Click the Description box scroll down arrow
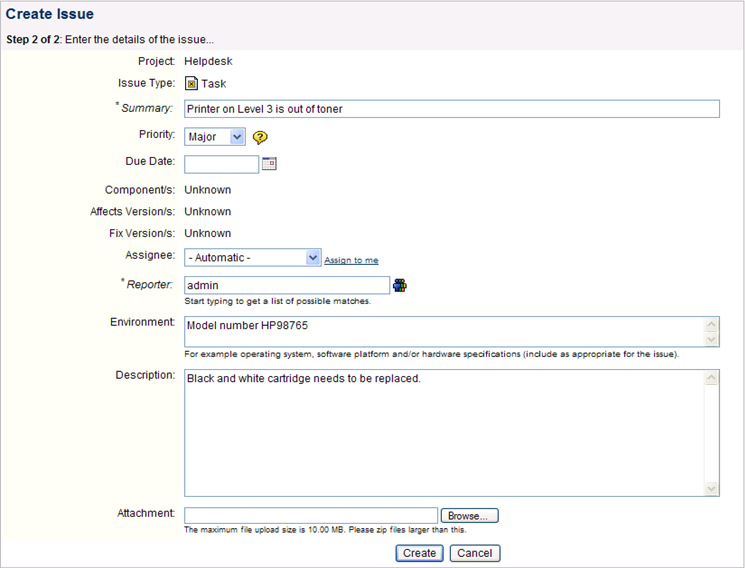 tap(711, 488)
